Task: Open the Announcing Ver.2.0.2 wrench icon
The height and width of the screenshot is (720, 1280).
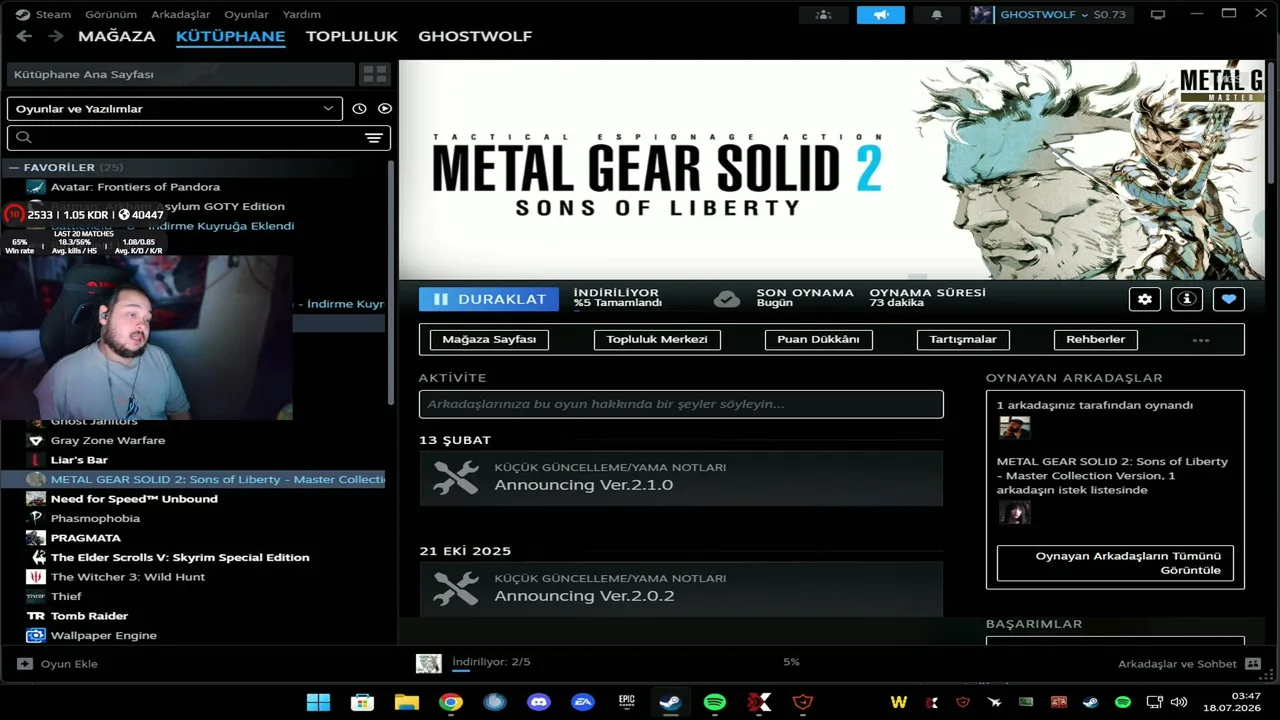Action: pyautogui.click(x=456, y=588)
